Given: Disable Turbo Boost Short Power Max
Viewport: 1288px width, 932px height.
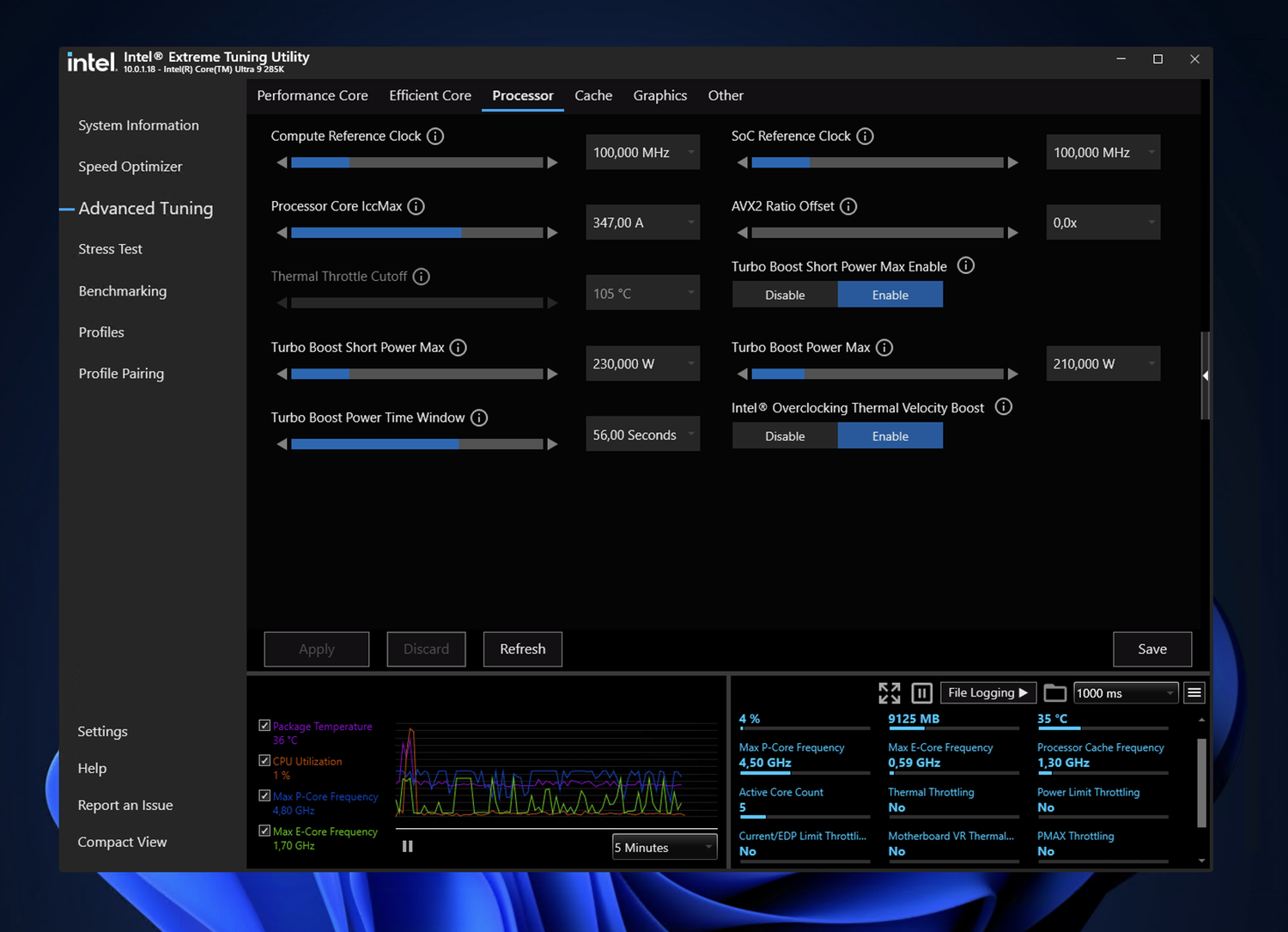Looking at the screenshot, I should [785, 295].
